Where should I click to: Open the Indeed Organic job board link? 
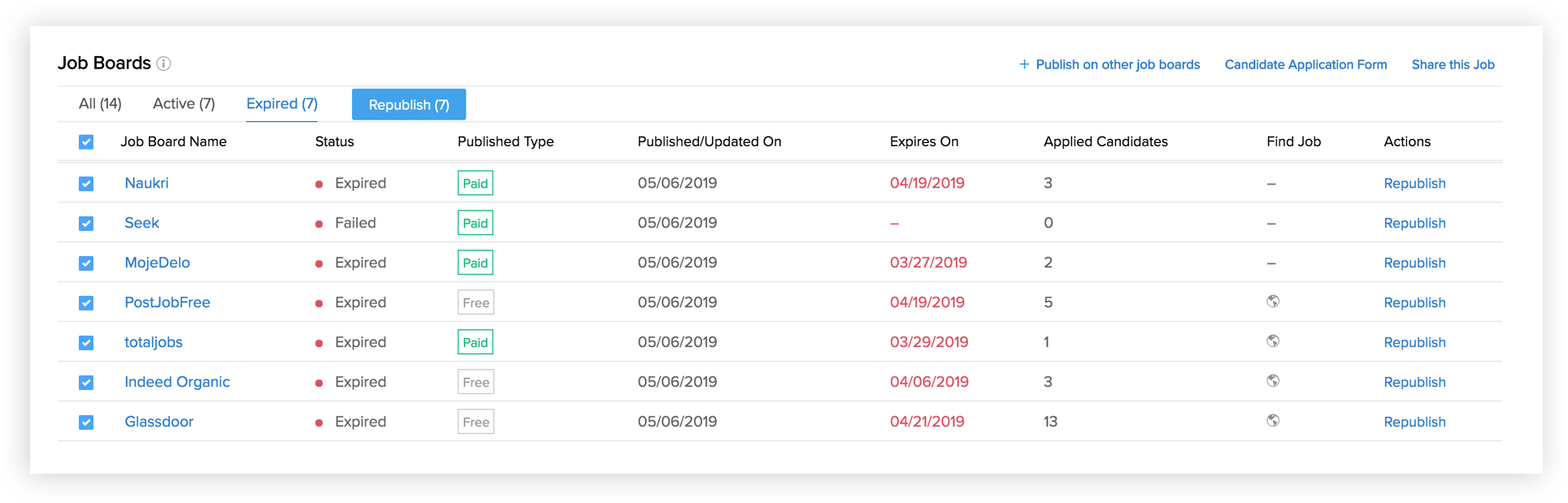[177, 382]
